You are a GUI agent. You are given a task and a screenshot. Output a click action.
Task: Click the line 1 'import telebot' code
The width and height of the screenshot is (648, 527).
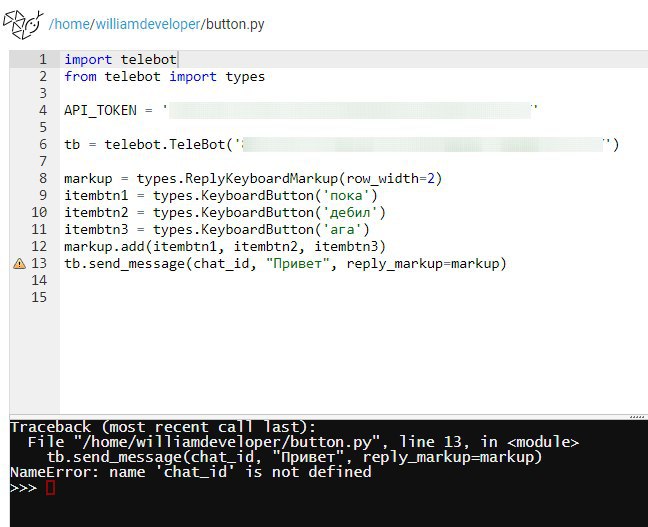click(120, 60)
